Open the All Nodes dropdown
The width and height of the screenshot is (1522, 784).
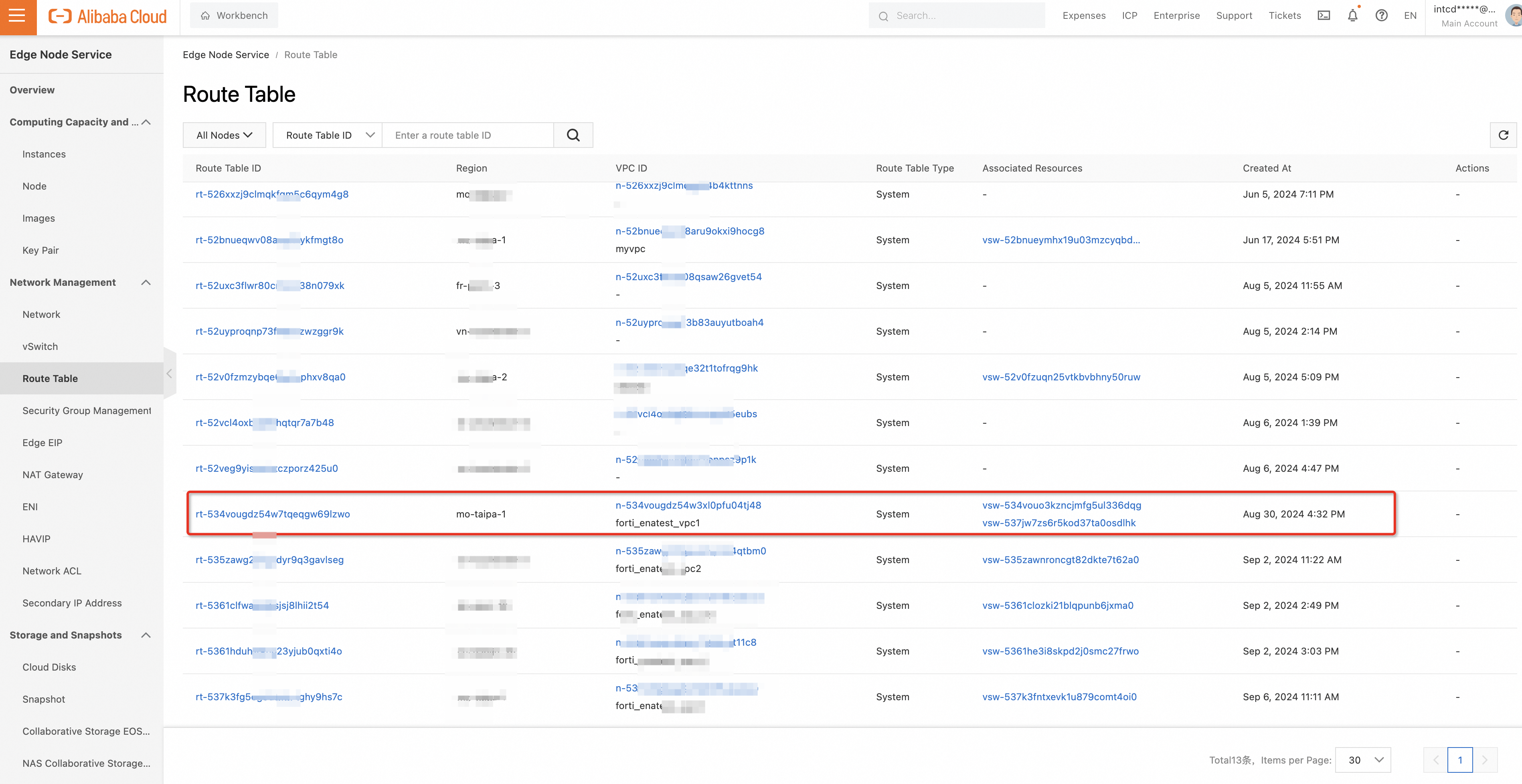[224, 135]
